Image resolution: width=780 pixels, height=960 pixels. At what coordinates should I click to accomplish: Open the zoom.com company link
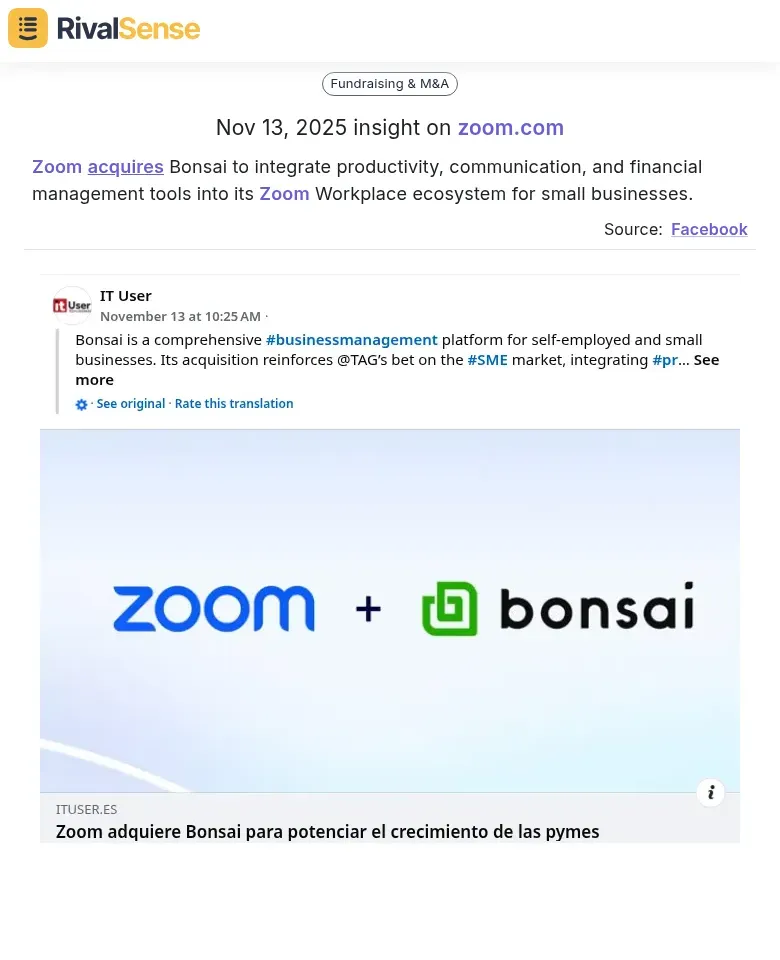click(x=510, y=127)
